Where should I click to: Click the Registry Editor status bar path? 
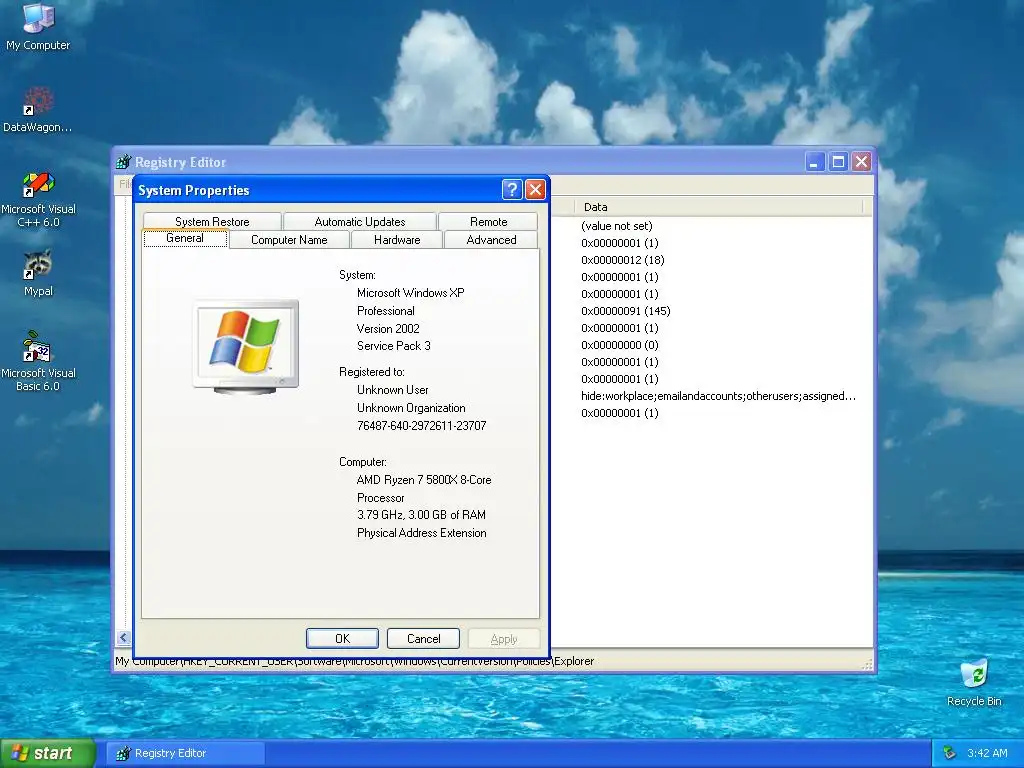(355, 661)
